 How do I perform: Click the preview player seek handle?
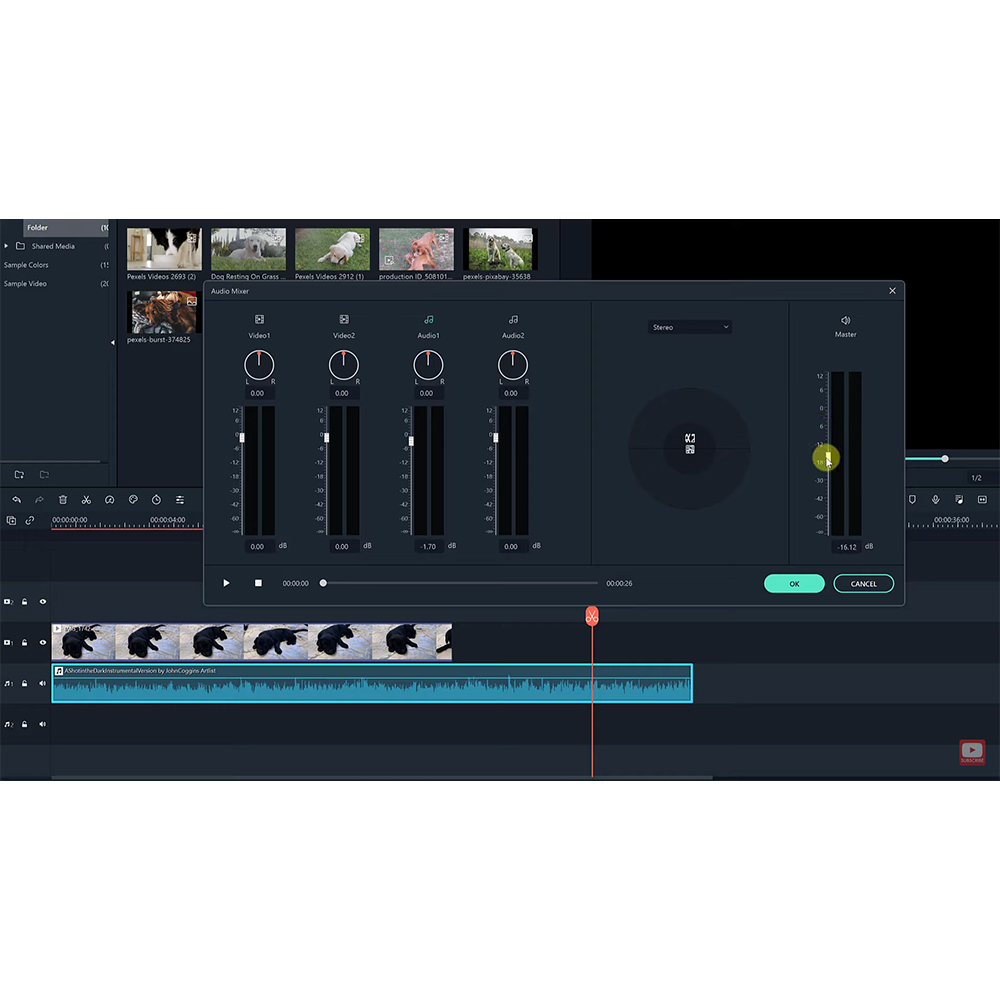[x=945, y=459]
